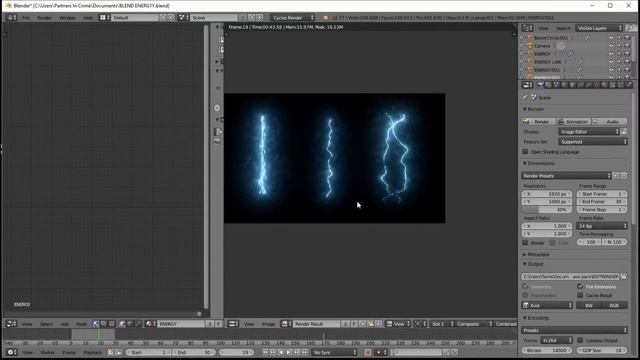This screenshot has width=640, height=360.
Task: Click the output file path field
Action: [570, 276]
